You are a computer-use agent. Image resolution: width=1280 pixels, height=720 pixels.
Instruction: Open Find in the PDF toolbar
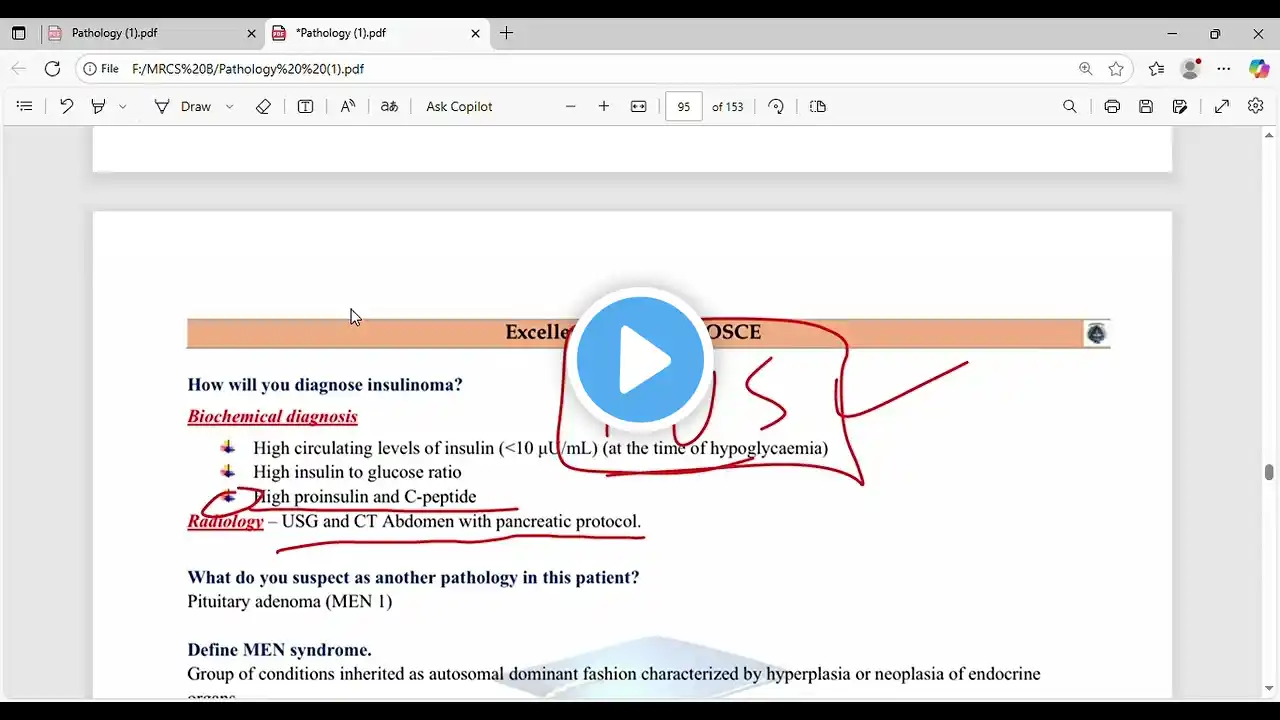[1070, 106]
